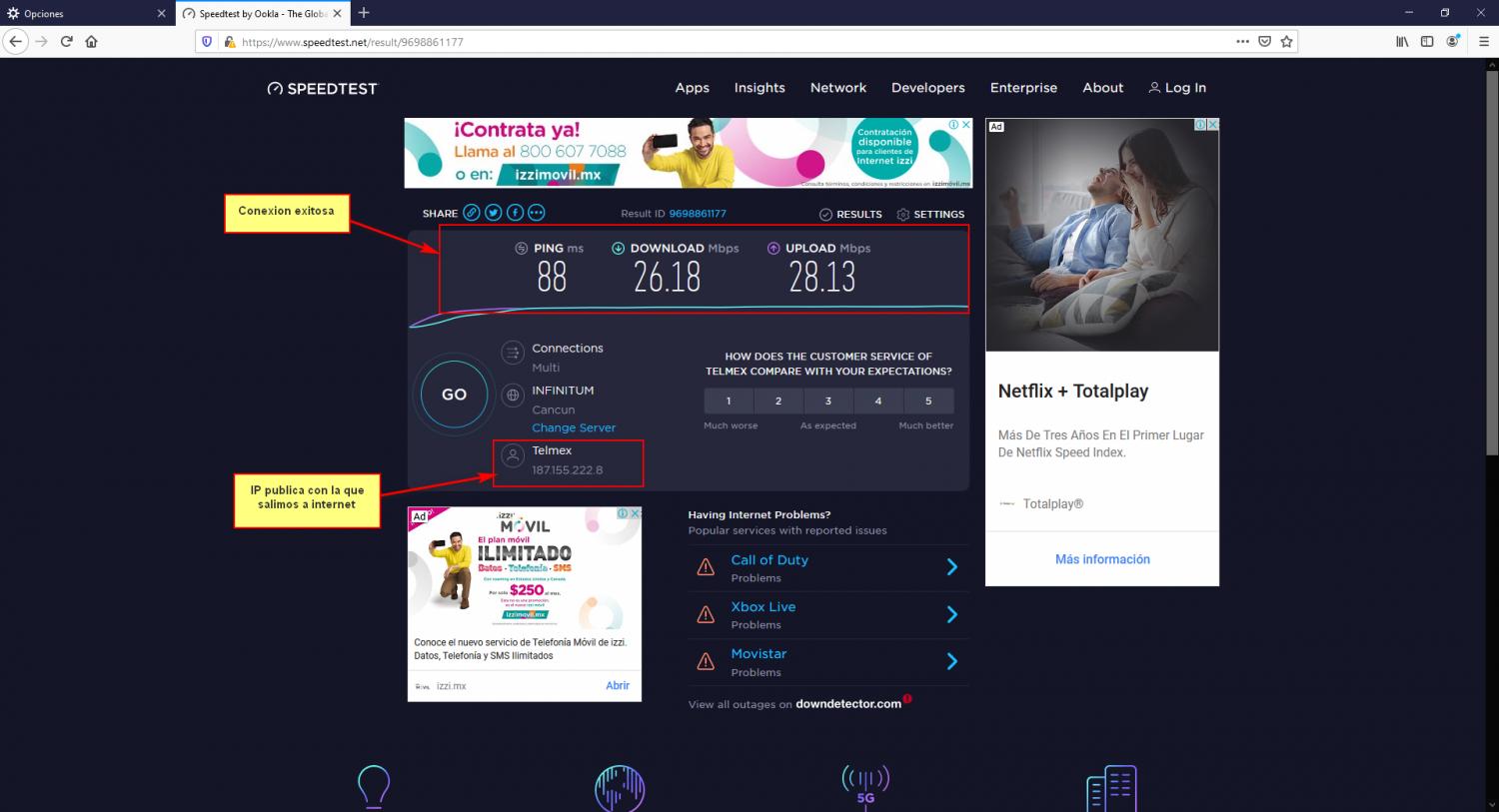Screen dimensions: 1499x812
Task: Click the Movistar warning triangle icon
Action: pyautogui.click(x=706, y=661)
